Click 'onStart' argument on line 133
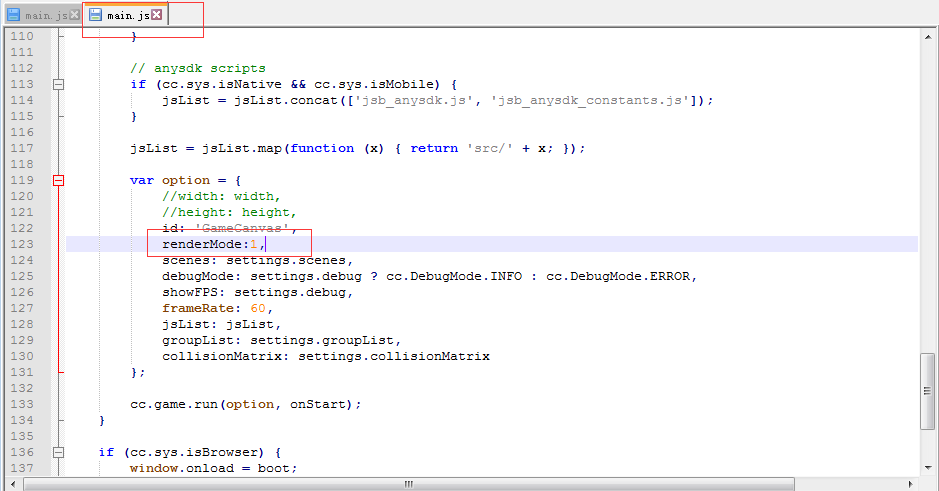The image size is (939, 491). tap(318, 404)
